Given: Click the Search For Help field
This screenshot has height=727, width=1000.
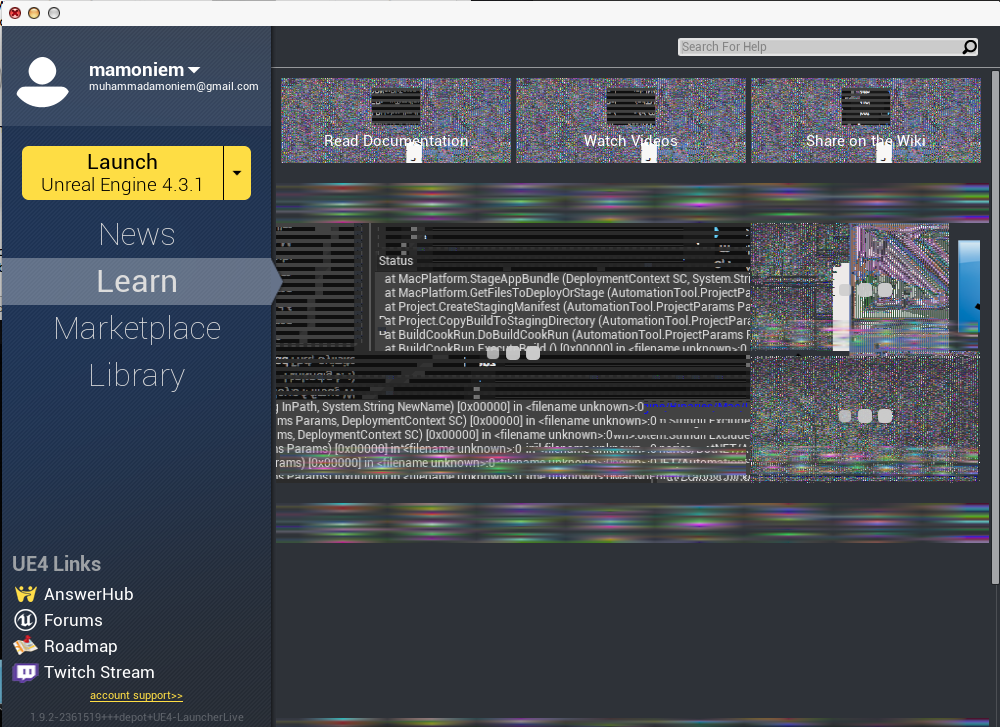Looking at the screenshot, I should click(x=818, y=47).
